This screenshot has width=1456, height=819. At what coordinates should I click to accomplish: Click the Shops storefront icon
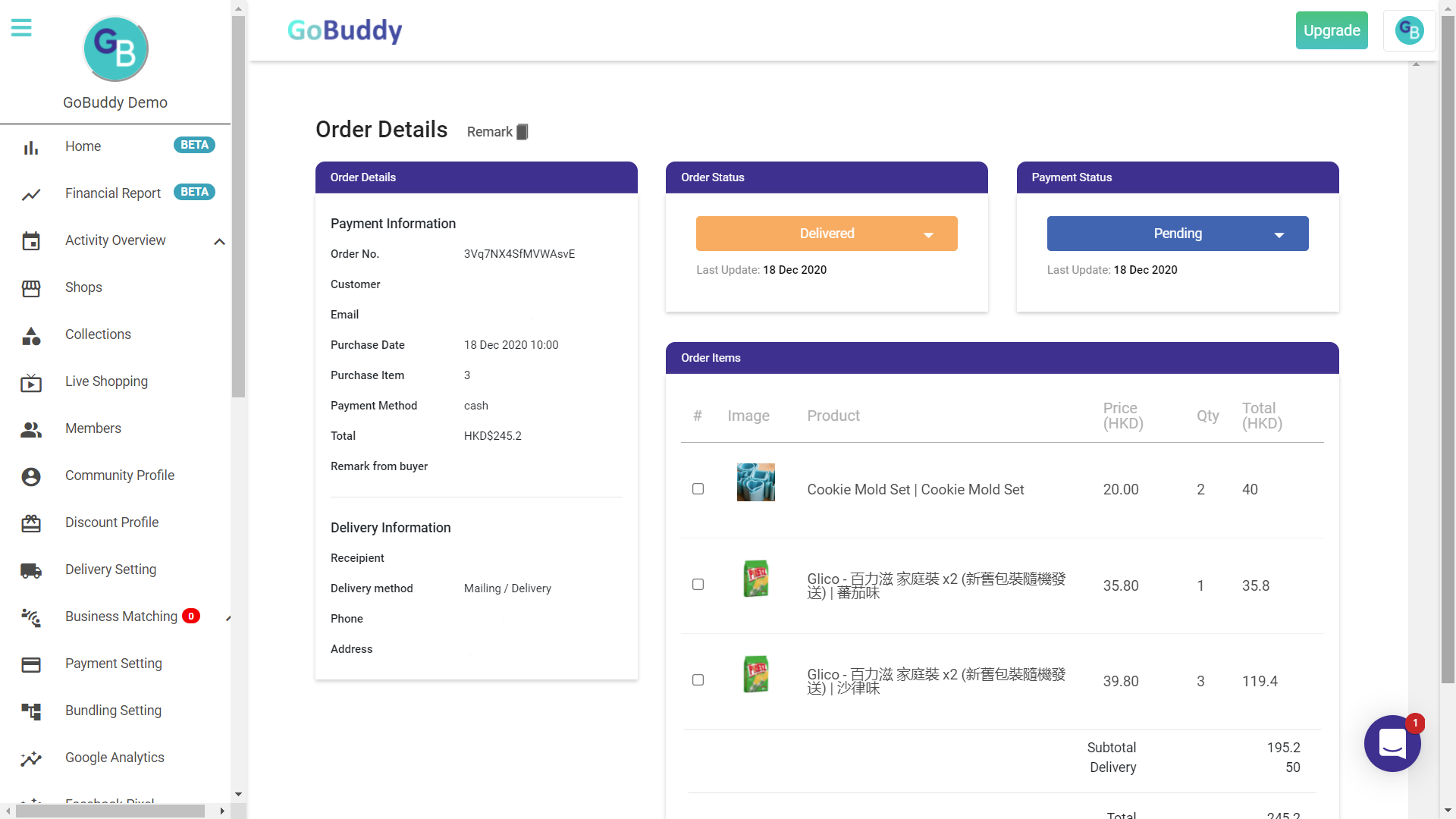31,288
